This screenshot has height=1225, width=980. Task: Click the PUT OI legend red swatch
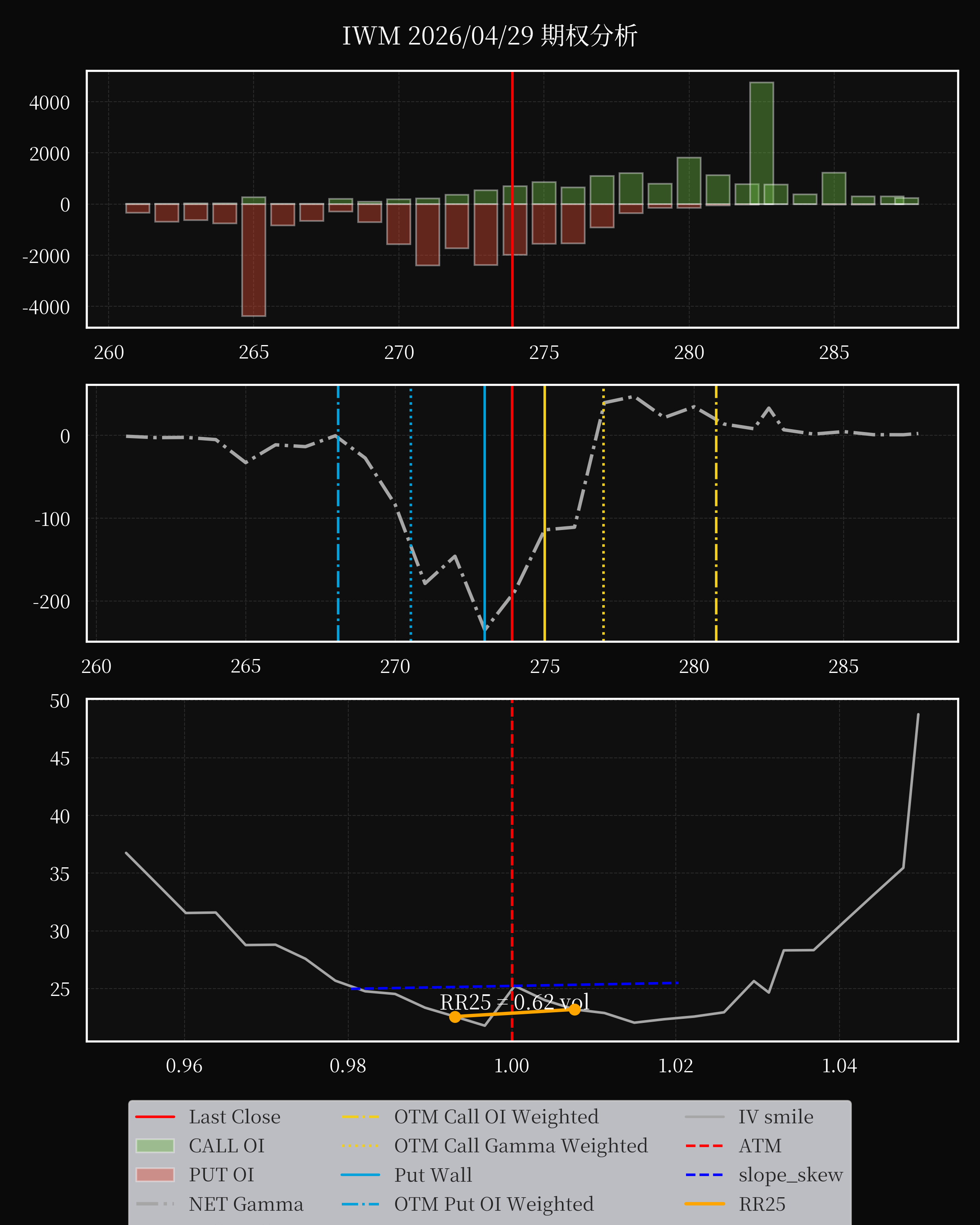pos(155,1174)
